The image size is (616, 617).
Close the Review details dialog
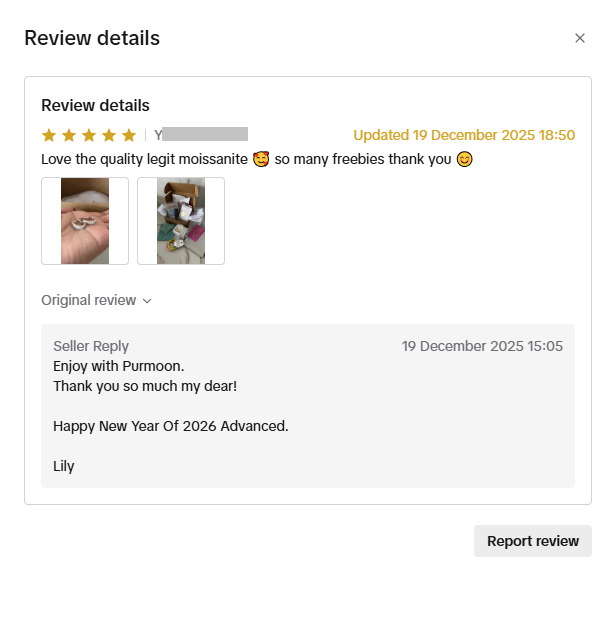[x=579, y=38]
